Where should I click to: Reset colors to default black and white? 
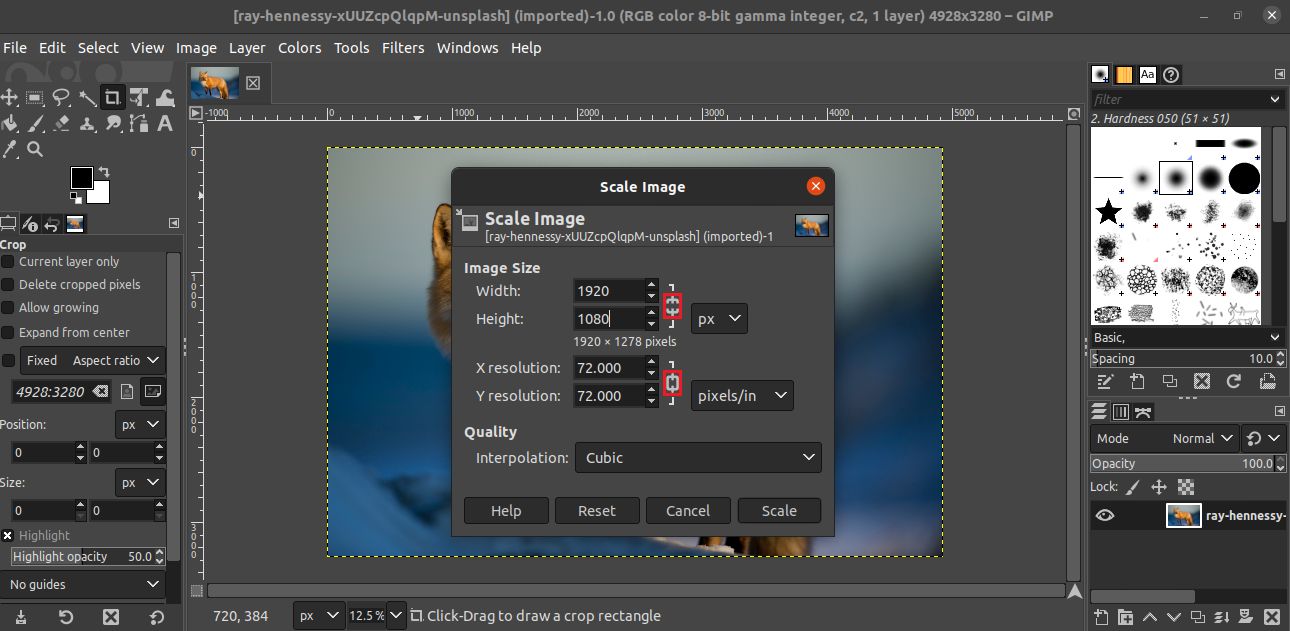[76, 197]
